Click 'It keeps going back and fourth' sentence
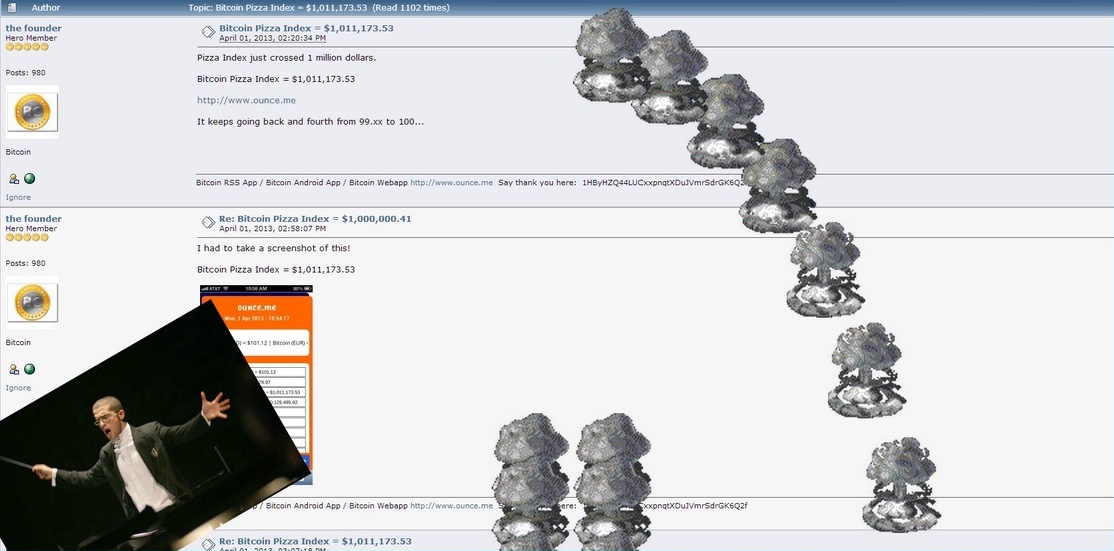 (x=310, y=121)
